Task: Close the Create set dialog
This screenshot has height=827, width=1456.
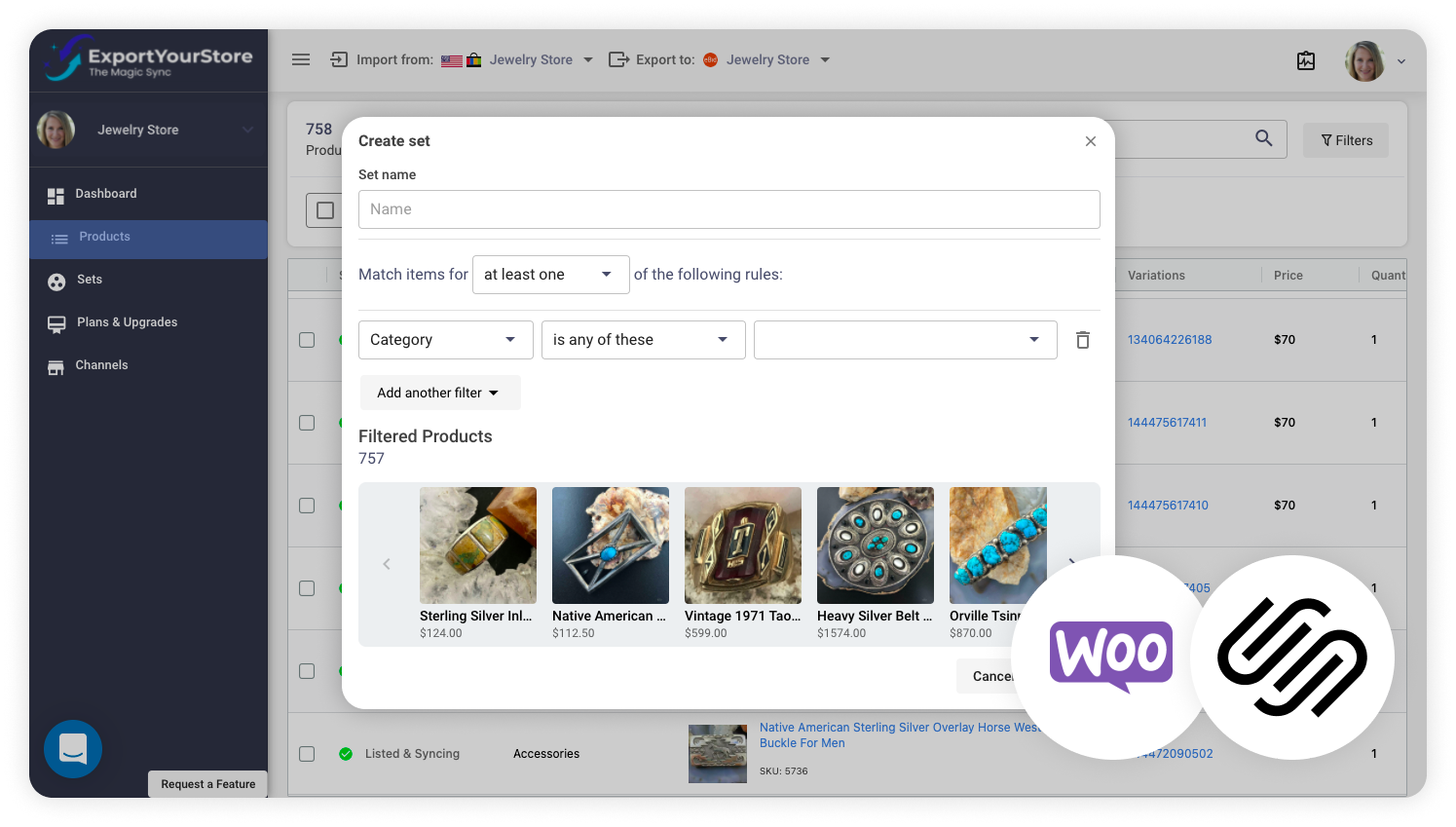Action: pyautogui.click(x=1091, y=141)
